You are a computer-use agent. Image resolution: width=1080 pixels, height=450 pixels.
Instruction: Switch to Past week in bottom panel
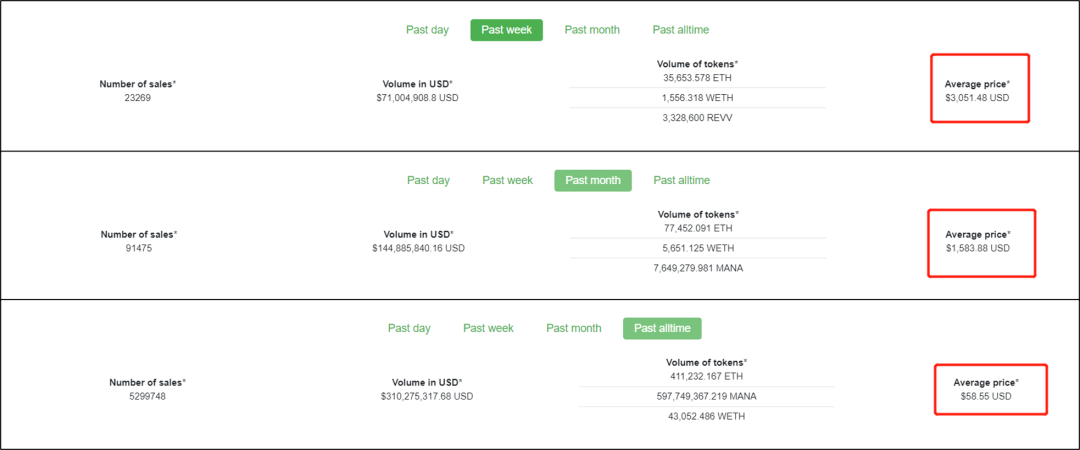(x=488, y=328)
